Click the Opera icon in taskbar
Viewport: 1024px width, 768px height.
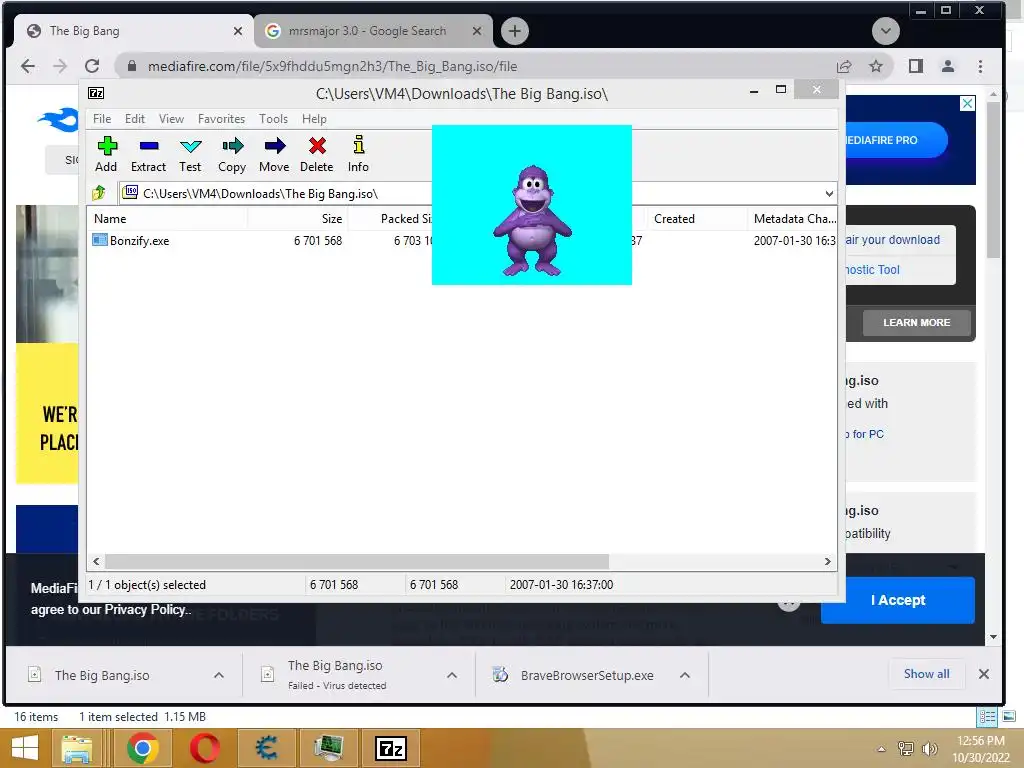click(204, 748)
